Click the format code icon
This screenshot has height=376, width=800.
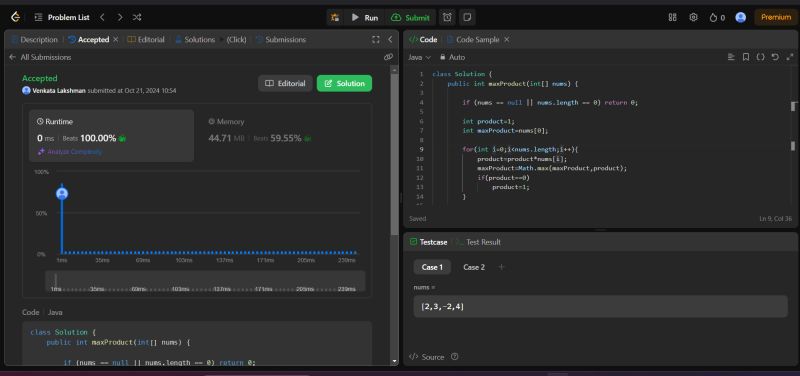coord(731,57)
